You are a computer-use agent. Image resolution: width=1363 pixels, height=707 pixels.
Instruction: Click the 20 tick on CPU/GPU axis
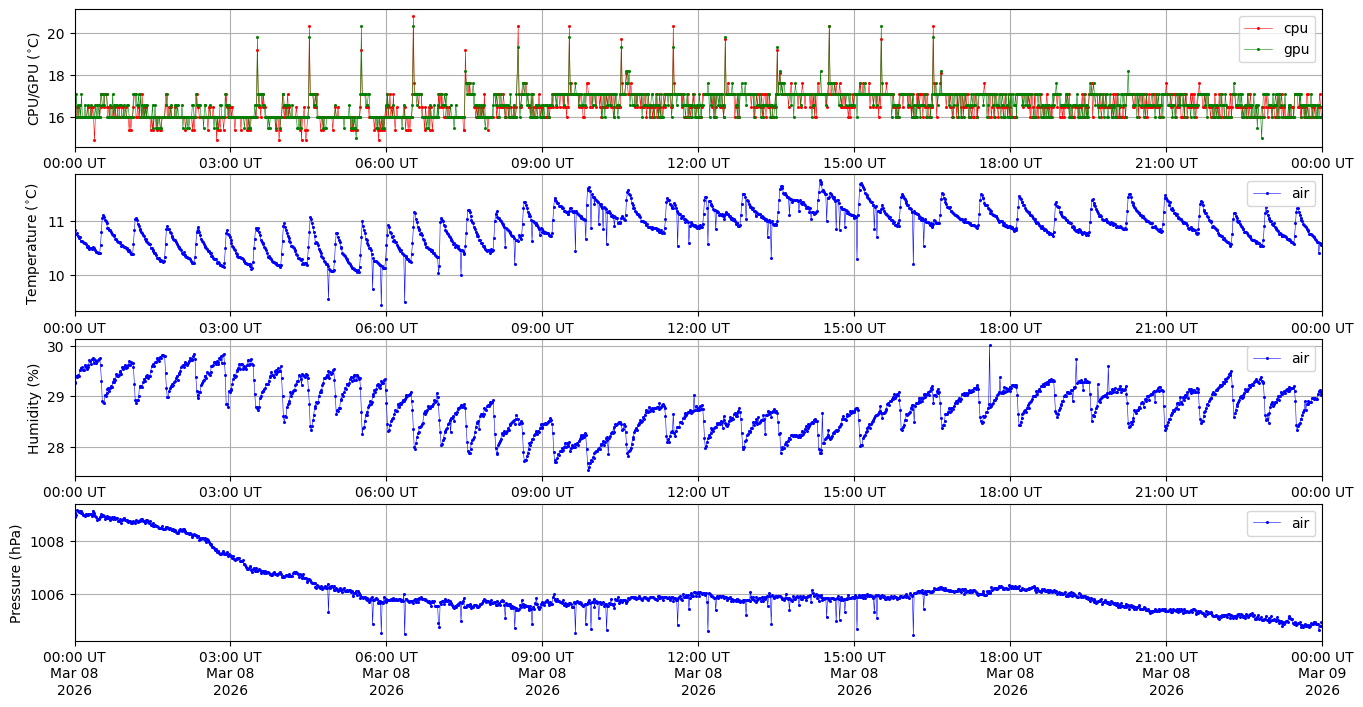(x=56, y=34)
